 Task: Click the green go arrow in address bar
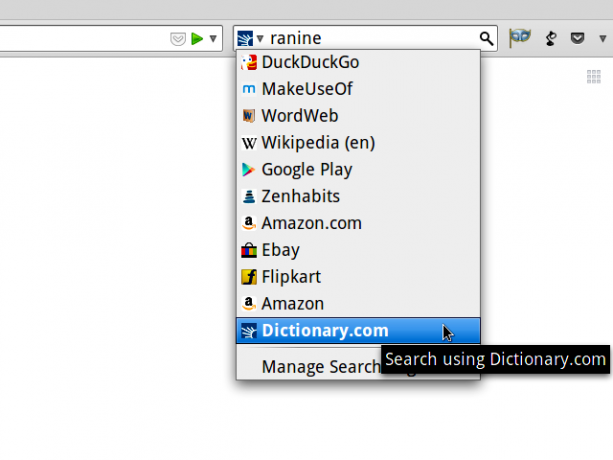click(x=197, y=39)
